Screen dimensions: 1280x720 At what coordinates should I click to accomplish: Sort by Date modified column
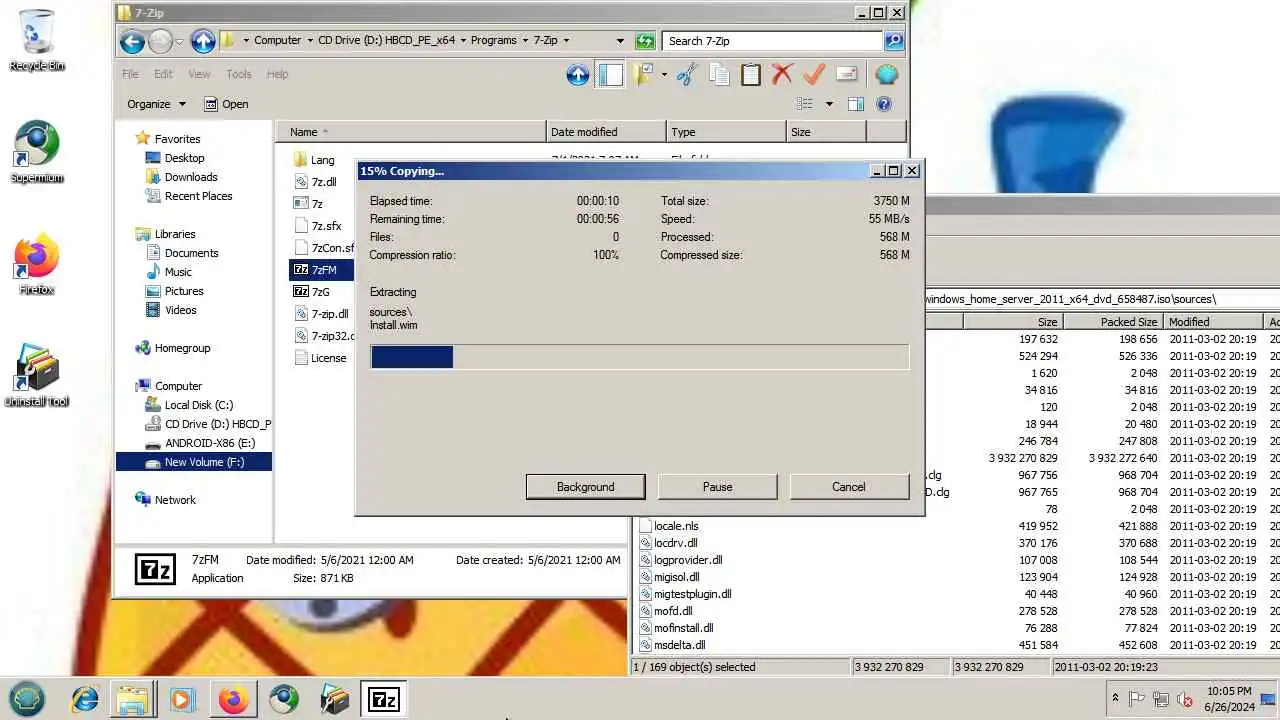(x=606, y=132)
